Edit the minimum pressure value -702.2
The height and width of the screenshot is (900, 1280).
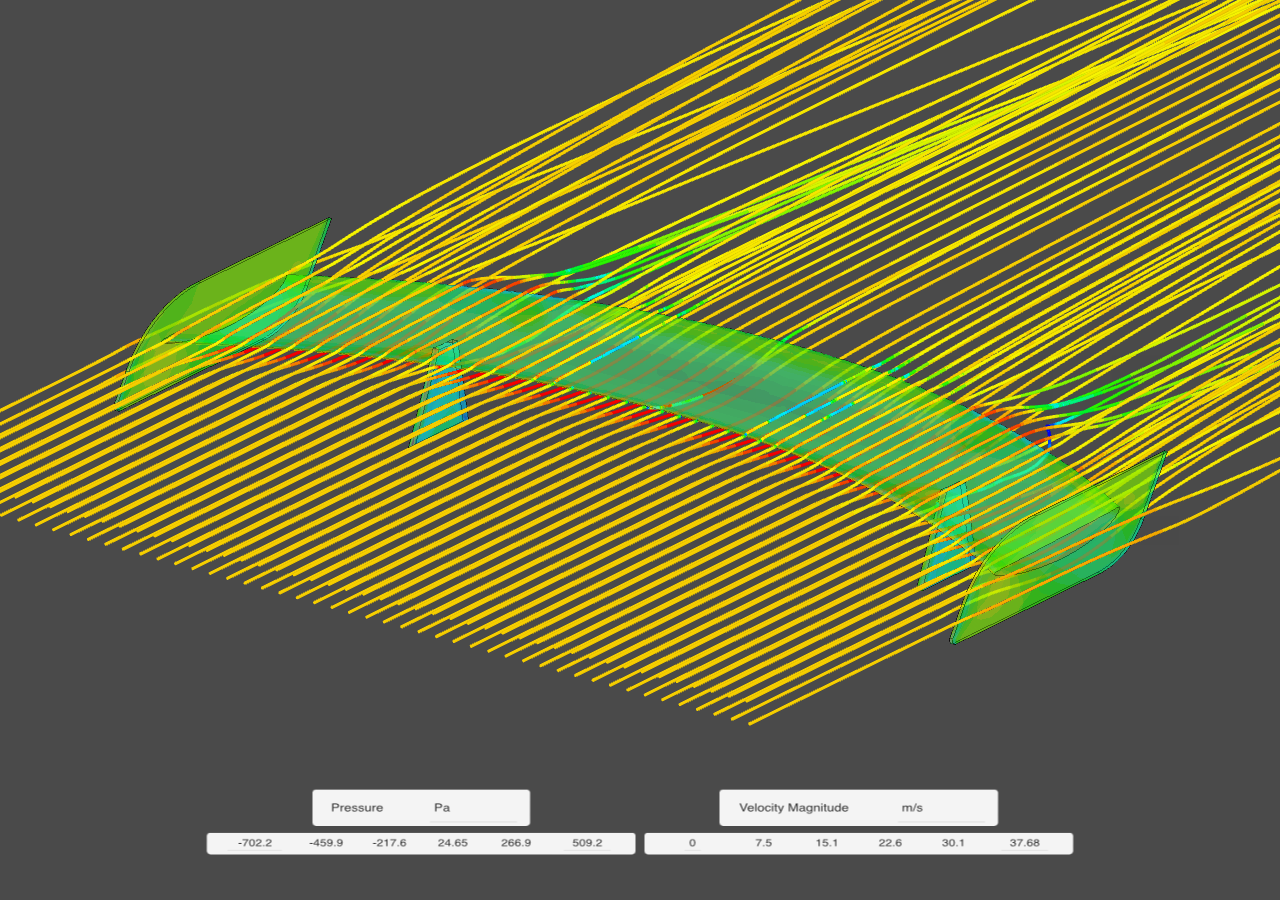click(x=254, y=843)
